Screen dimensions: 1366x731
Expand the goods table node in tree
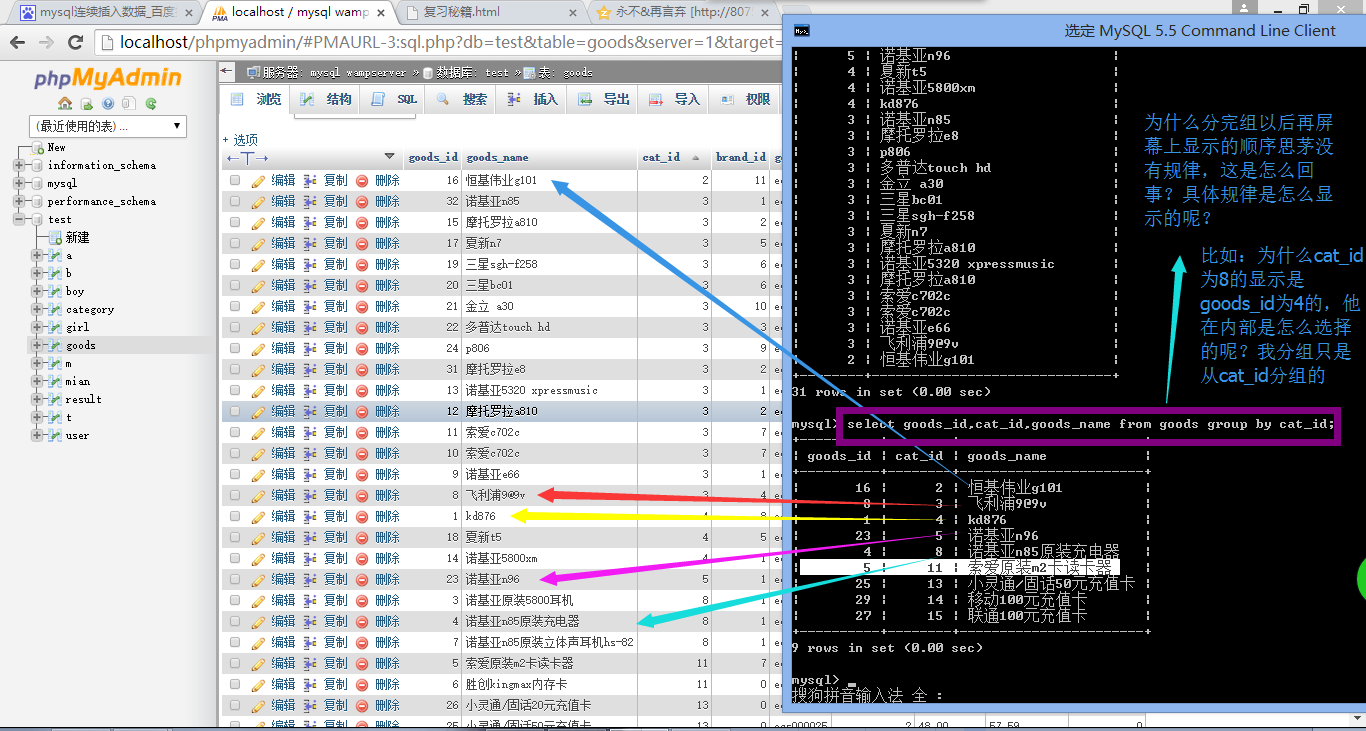pos(37,345)
